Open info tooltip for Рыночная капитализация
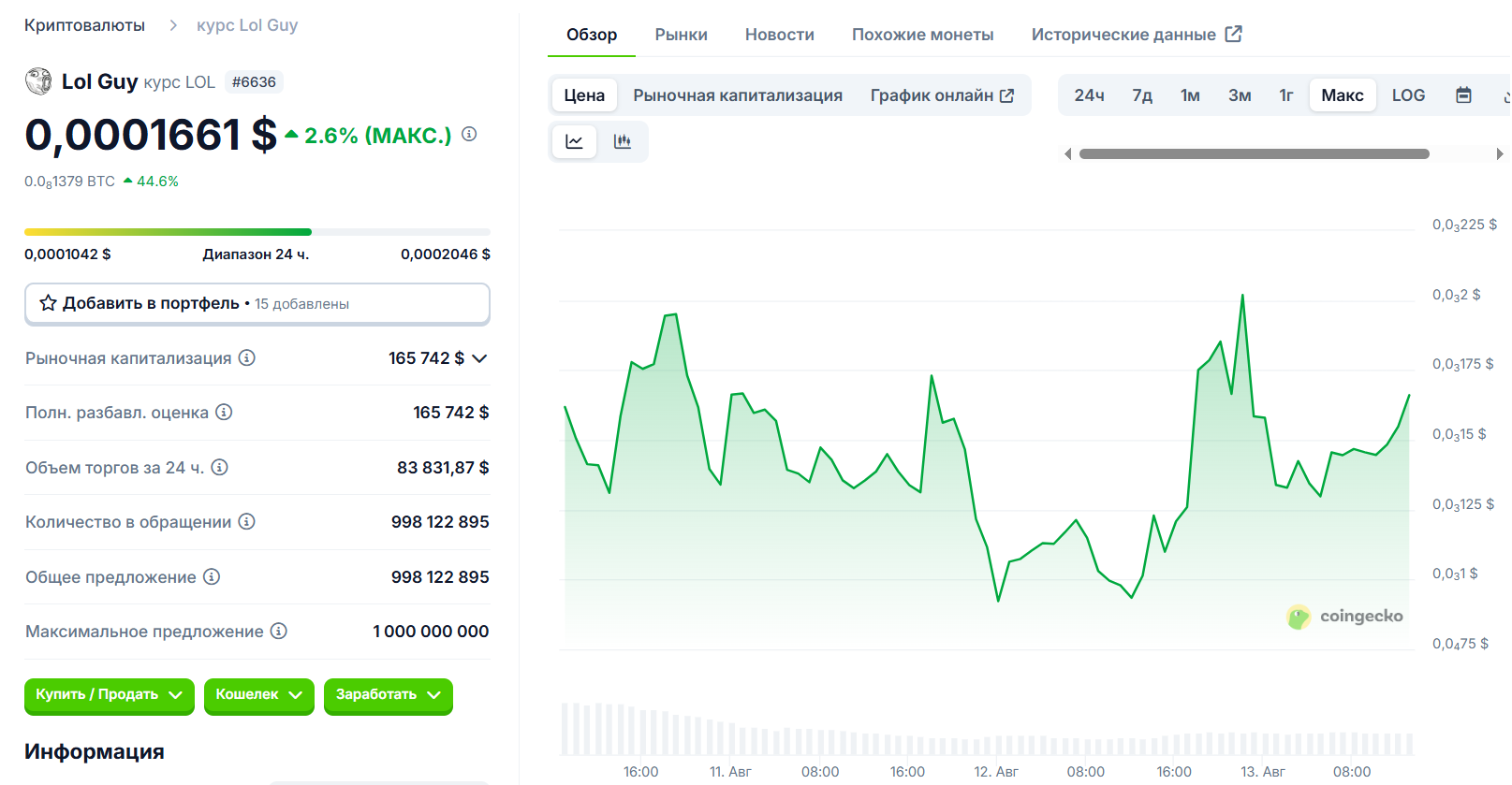Screen dimensions: 1512x785 247,357
